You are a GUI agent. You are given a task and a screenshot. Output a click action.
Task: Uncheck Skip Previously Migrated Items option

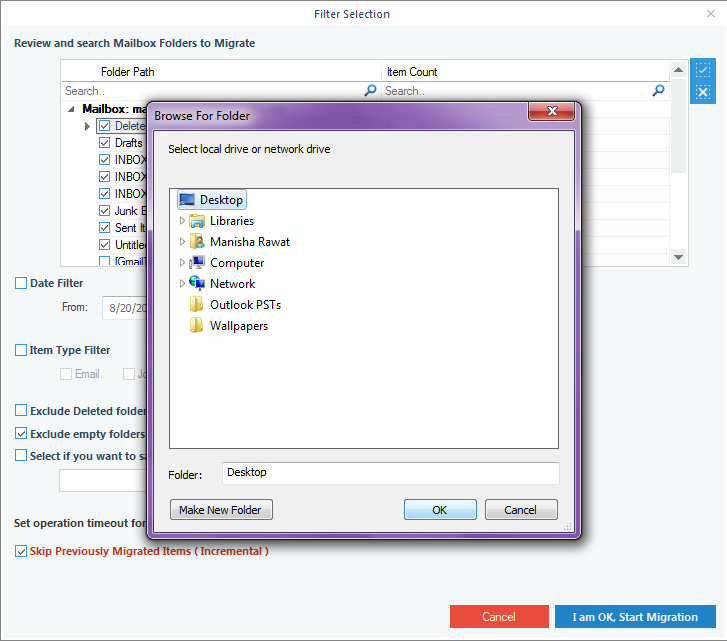point(21,551)
